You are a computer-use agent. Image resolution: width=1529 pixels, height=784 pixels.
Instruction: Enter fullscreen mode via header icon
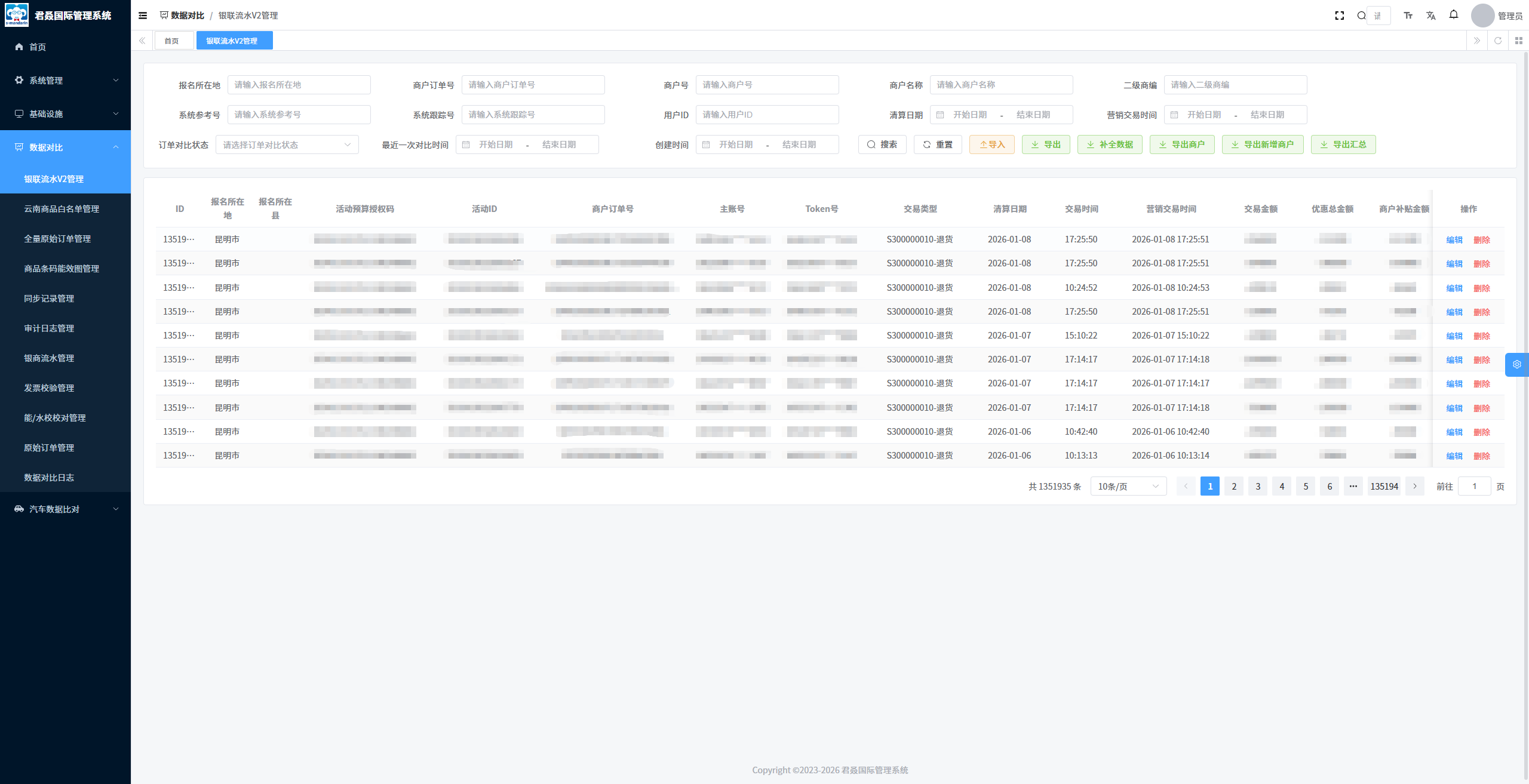(1340, 16)
